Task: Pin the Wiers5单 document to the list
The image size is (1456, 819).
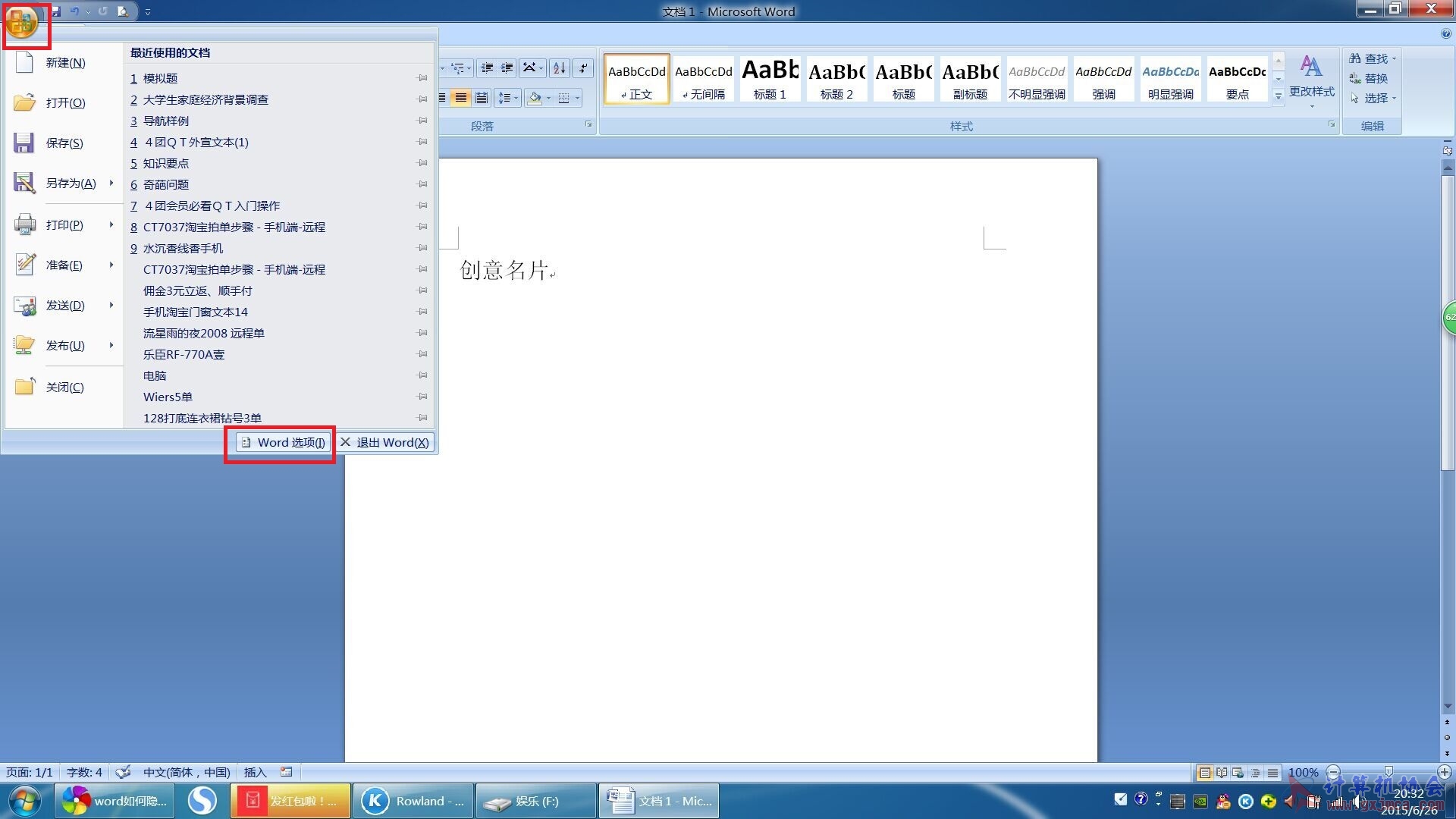Action: [x=422, y=397]
